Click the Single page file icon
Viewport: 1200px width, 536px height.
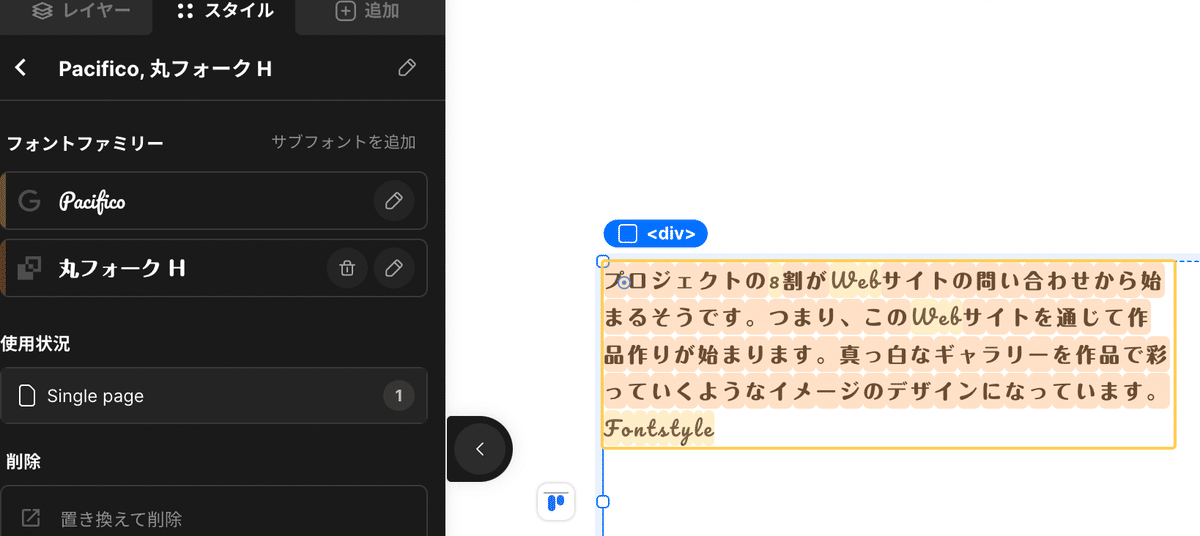(27, 396)
